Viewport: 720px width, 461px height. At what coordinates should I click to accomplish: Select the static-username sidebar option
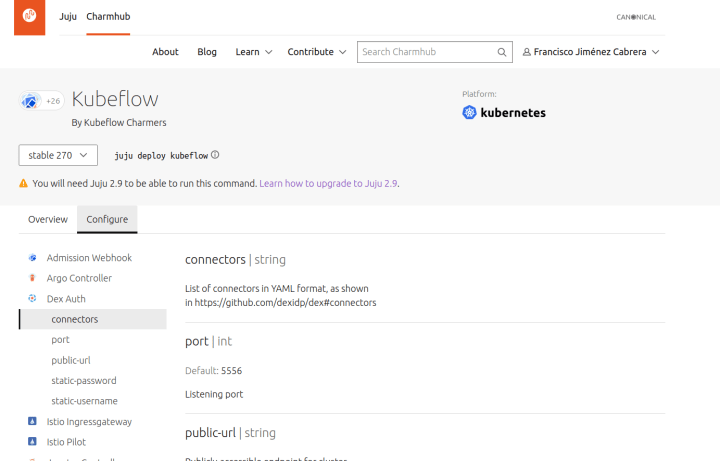tap(84, 401)
